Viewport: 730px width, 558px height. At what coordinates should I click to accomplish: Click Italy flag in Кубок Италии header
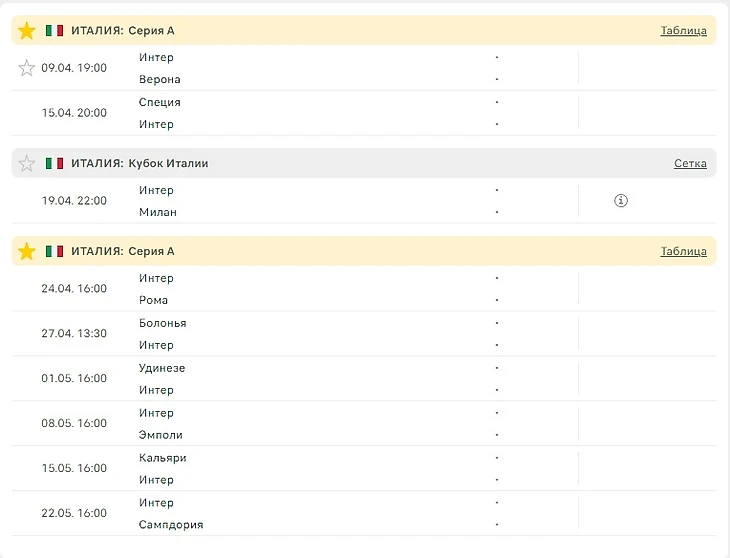coord(54,164)
